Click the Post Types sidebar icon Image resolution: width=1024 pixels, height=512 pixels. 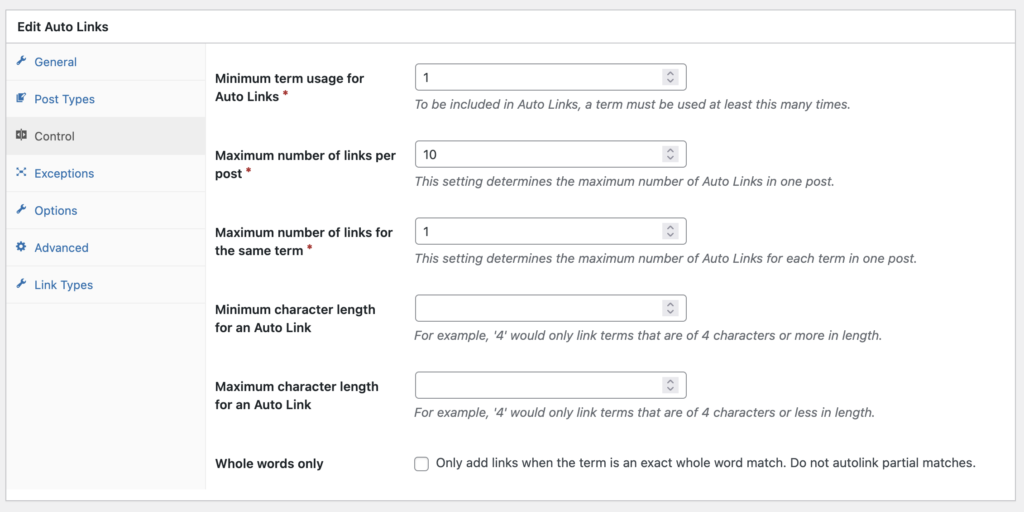21,99
